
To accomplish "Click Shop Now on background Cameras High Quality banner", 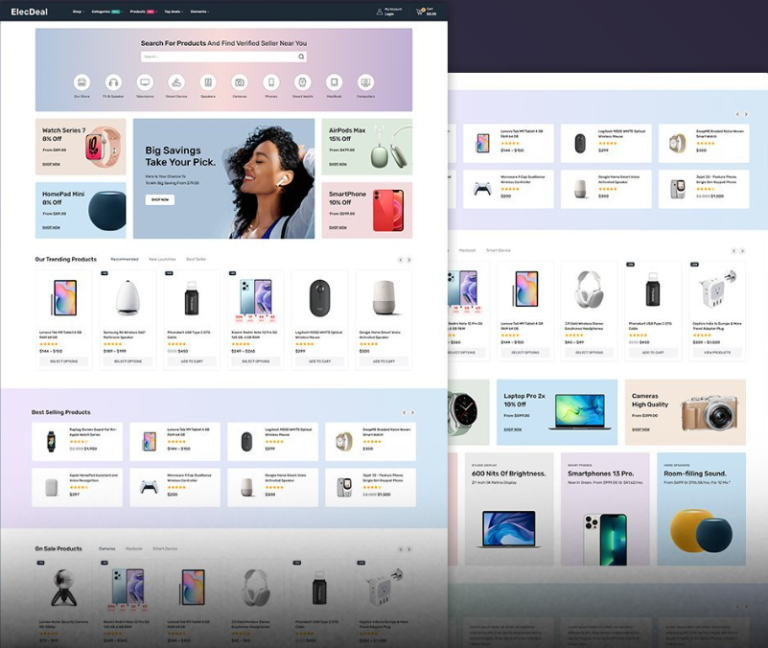I will (641, 430).
